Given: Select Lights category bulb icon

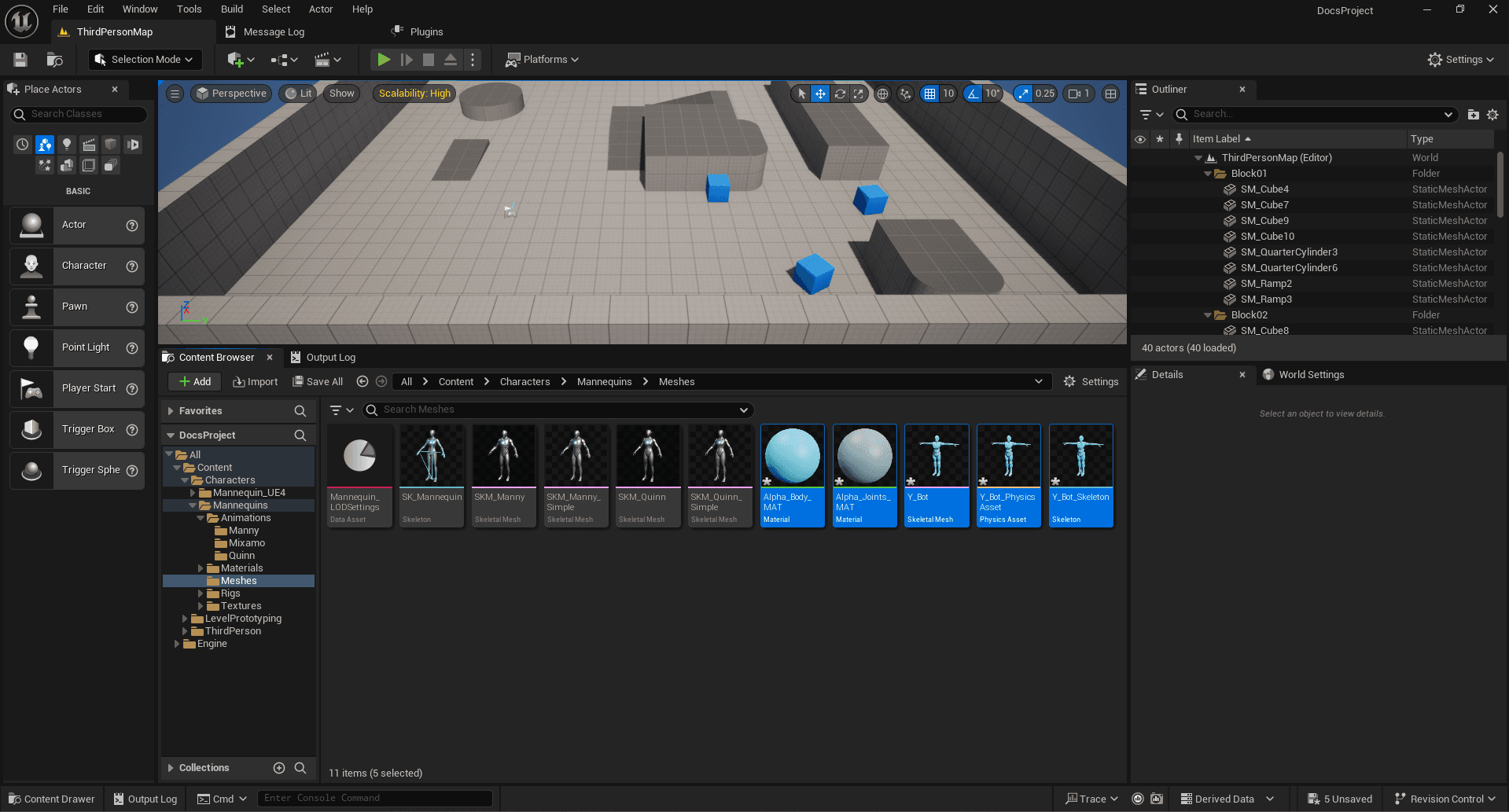Looking at the screenshot, I should [x=67, y=145].
